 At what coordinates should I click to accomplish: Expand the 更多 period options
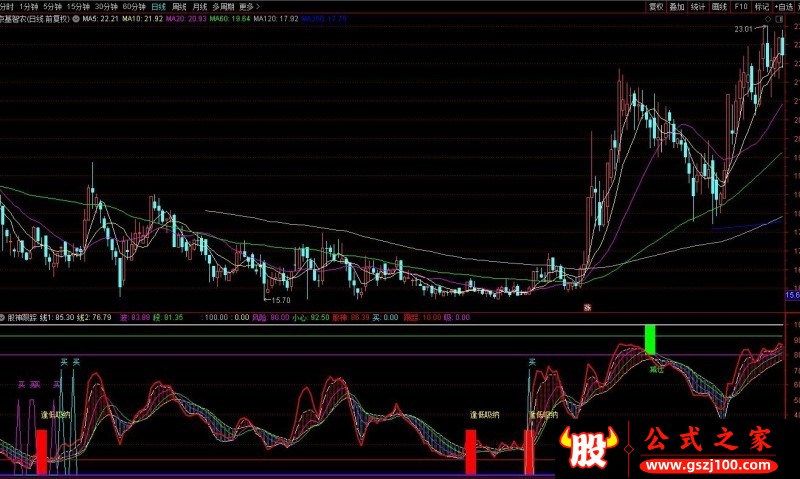pyautogui.click(x=249, y=7)
